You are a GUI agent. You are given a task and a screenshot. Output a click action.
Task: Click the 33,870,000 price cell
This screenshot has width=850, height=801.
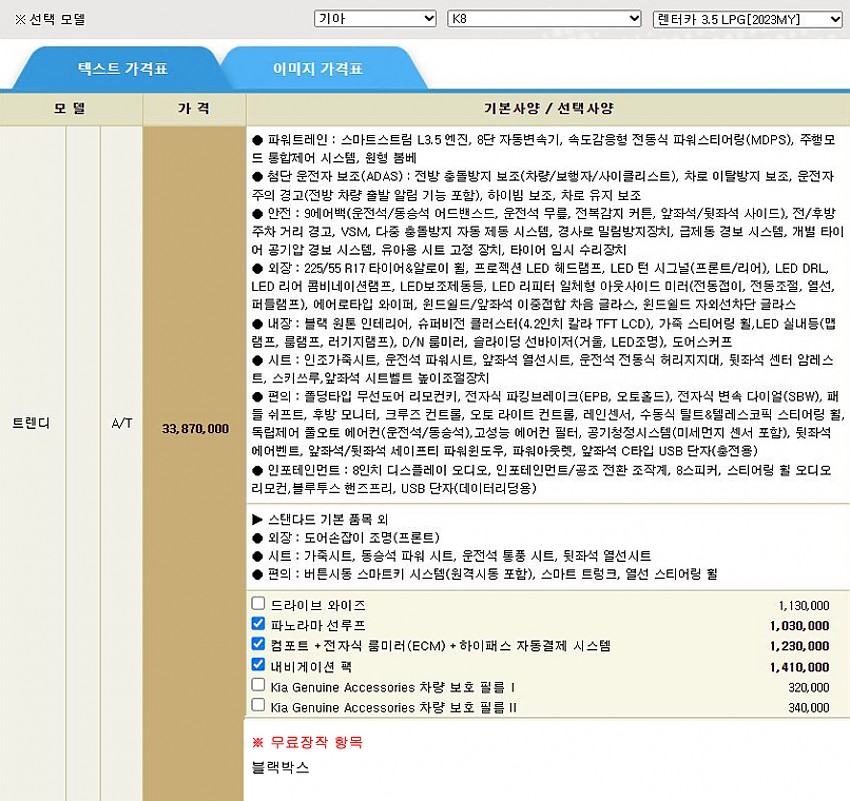coord(195,428)
